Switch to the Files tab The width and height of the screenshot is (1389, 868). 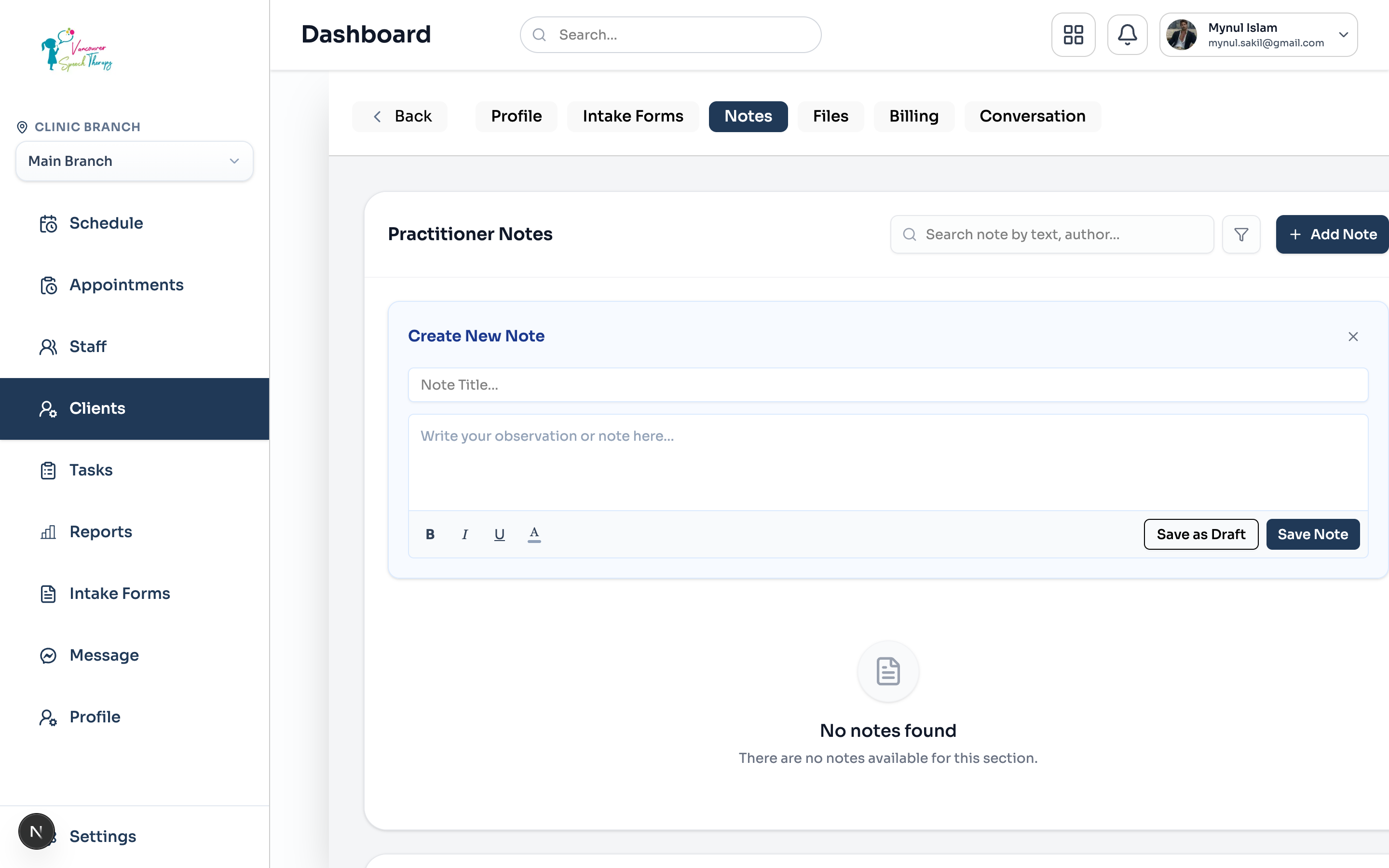831,117
